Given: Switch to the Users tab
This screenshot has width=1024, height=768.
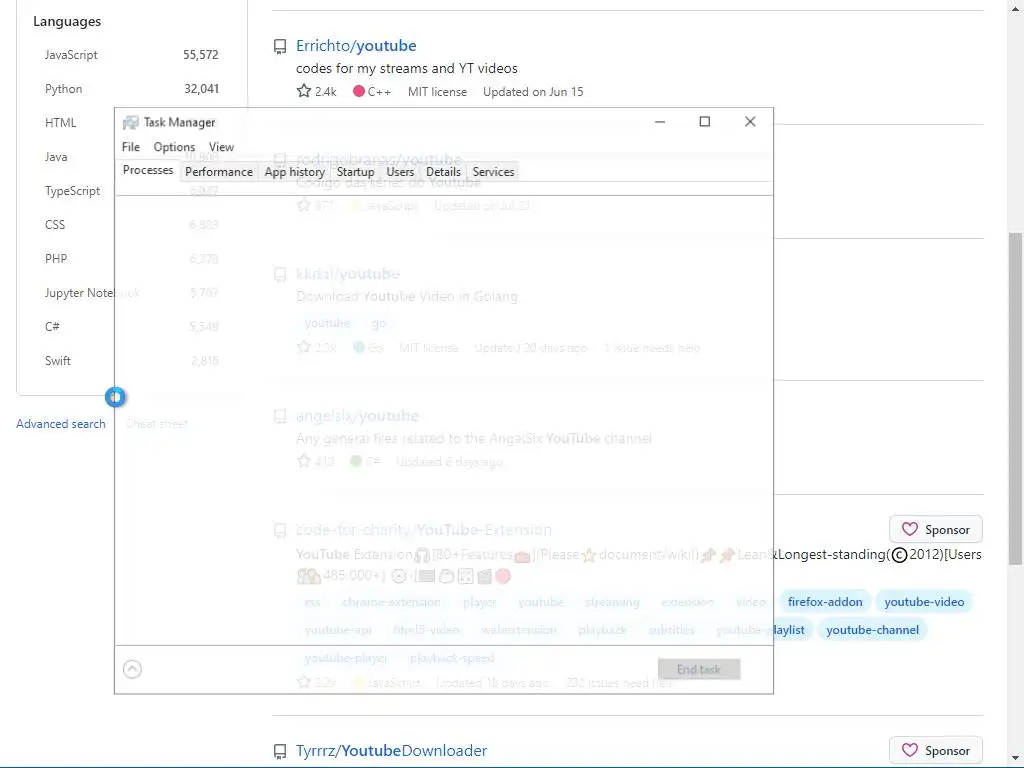Looking at the screenshot, I should click(400, 172).
